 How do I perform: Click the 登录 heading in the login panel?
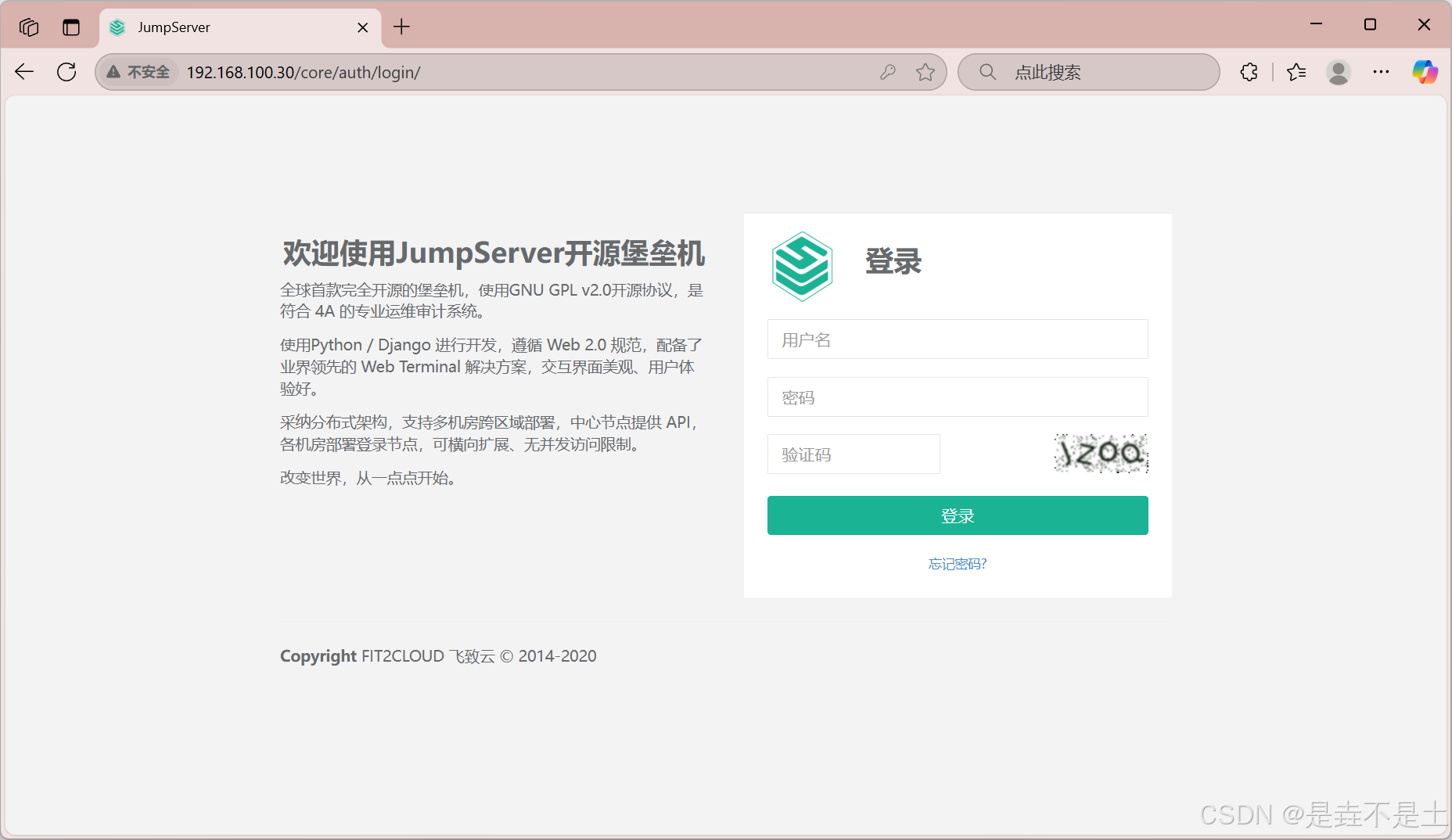point(893,261)
